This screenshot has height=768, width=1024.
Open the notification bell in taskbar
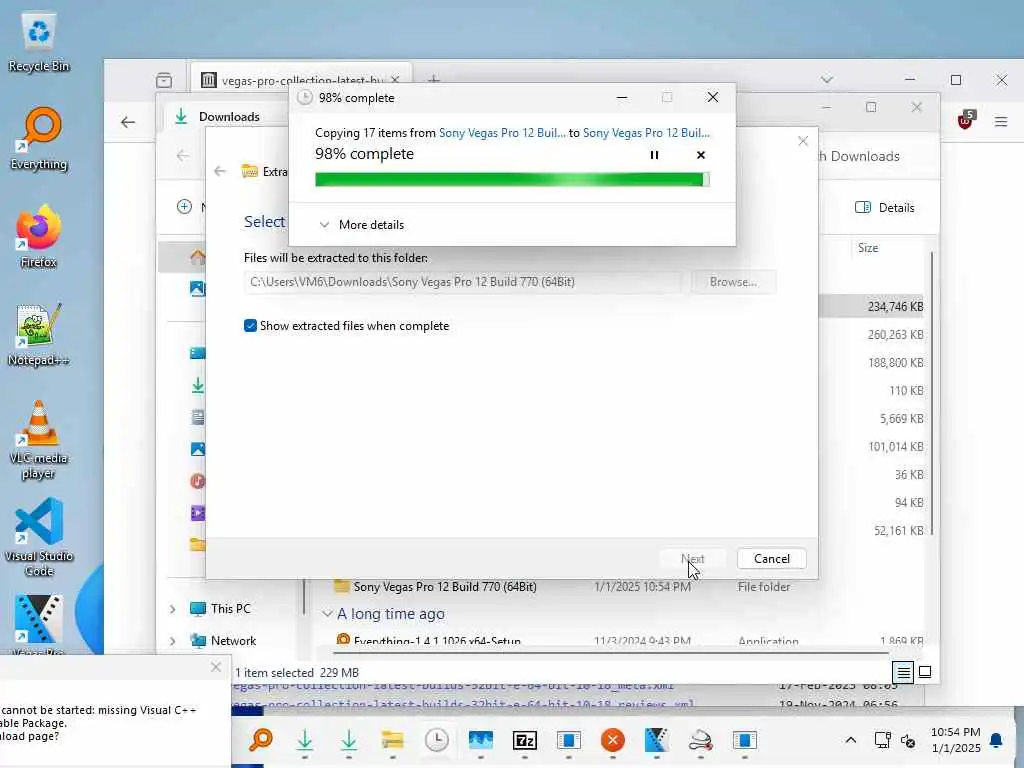pos(996,740)
